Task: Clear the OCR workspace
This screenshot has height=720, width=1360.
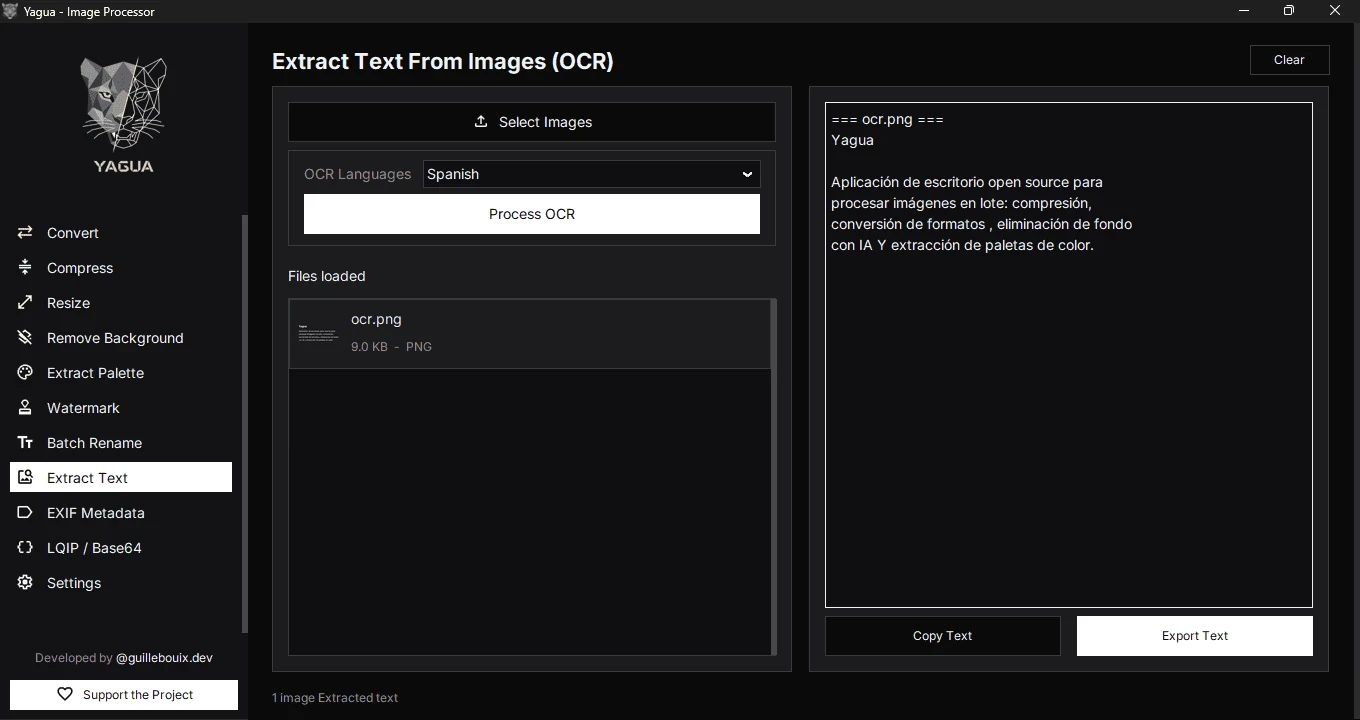Action: pos(1289,60)
